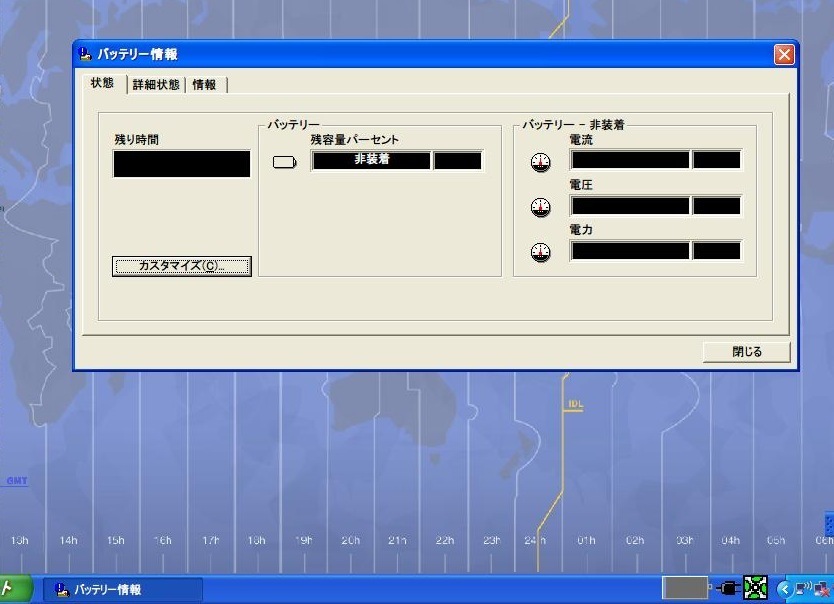The image size is (834, 604).
Task: Open the 詳細状態 tab
Action: click(156, 85)
